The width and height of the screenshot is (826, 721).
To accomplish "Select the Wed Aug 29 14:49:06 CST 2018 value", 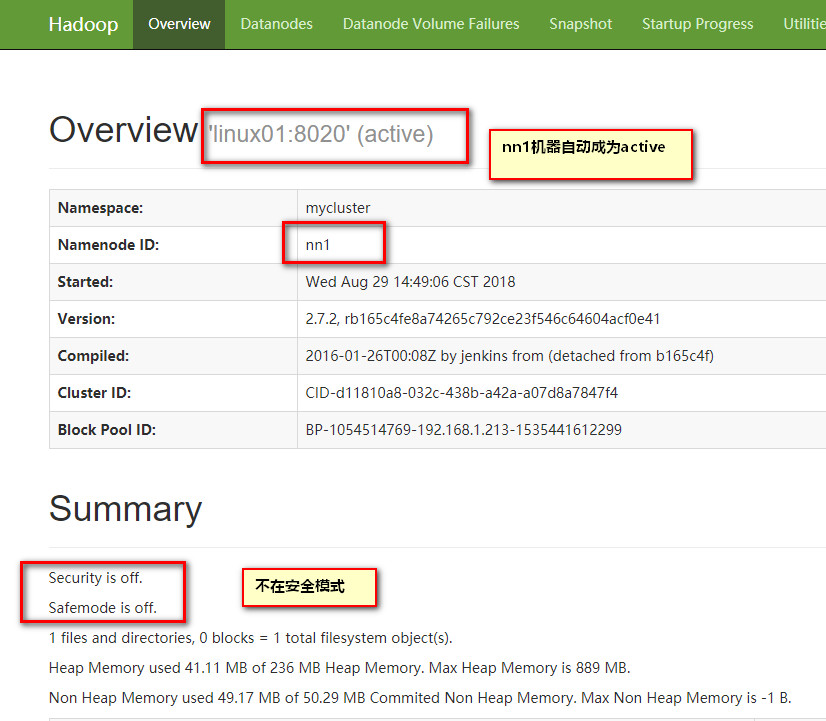I will pyautogui.click(x=410, y=282).
